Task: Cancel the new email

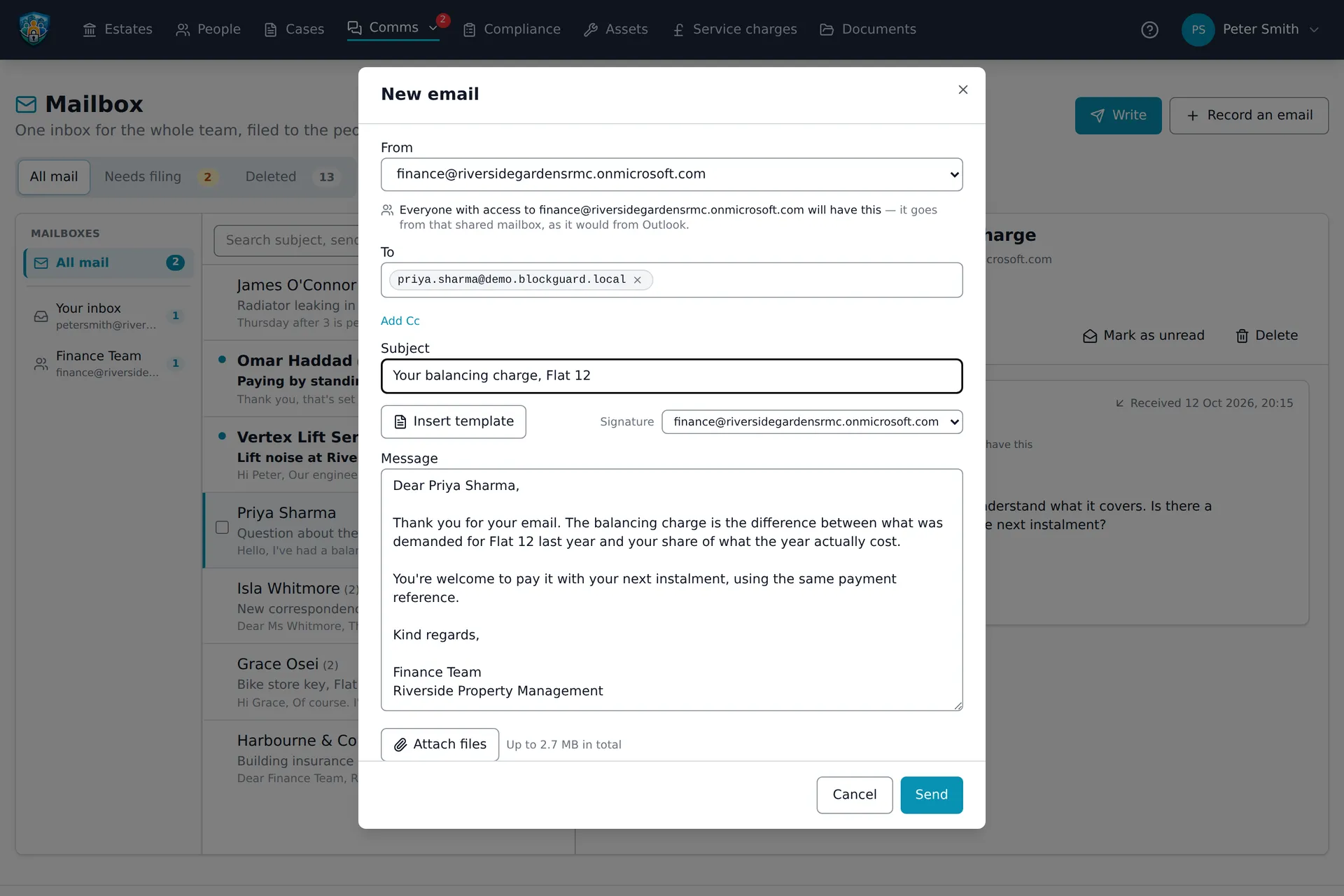Action: coord(854,794)
